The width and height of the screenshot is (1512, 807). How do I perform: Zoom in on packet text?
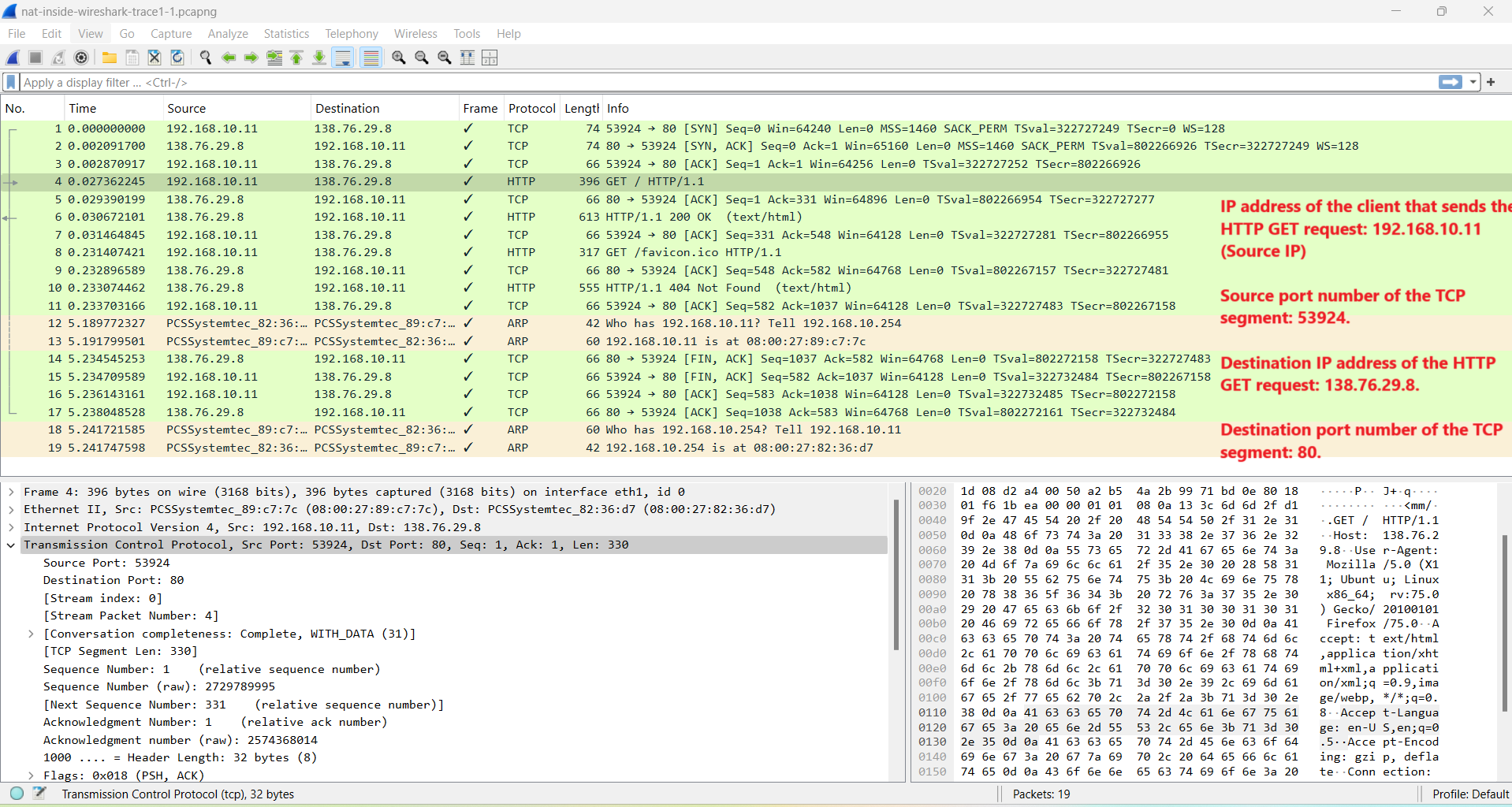coord(399,58)
